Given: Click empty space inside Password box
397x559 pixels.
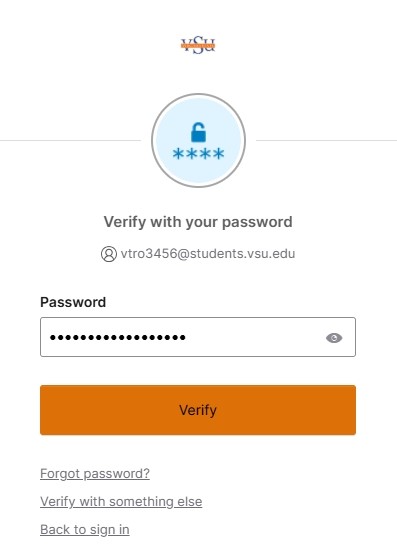Looking at the screenshot, I should (255, 337).
